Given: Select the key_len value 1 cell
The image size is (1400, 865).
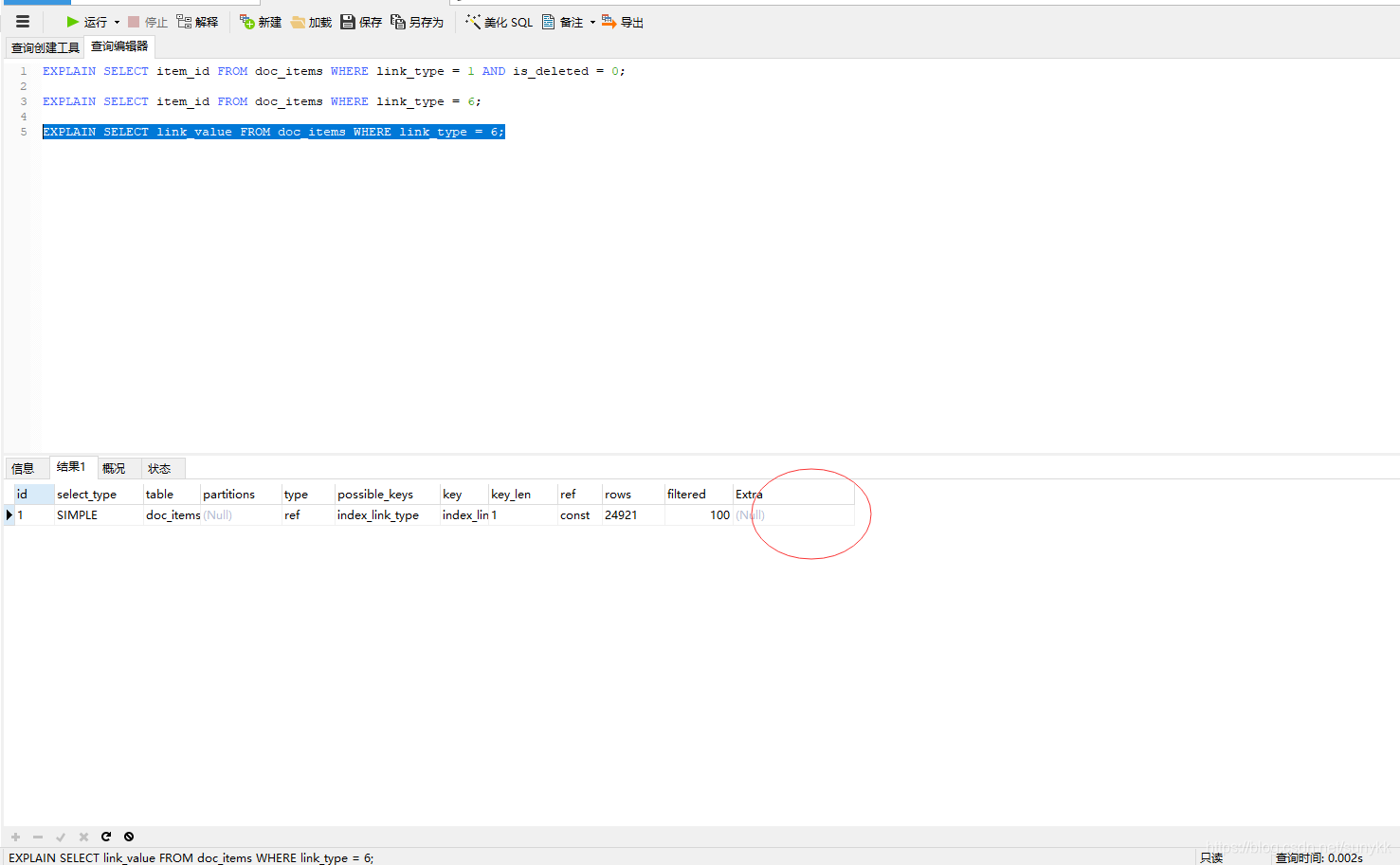Looking at the screenshot, I should [x=523, y=515].
